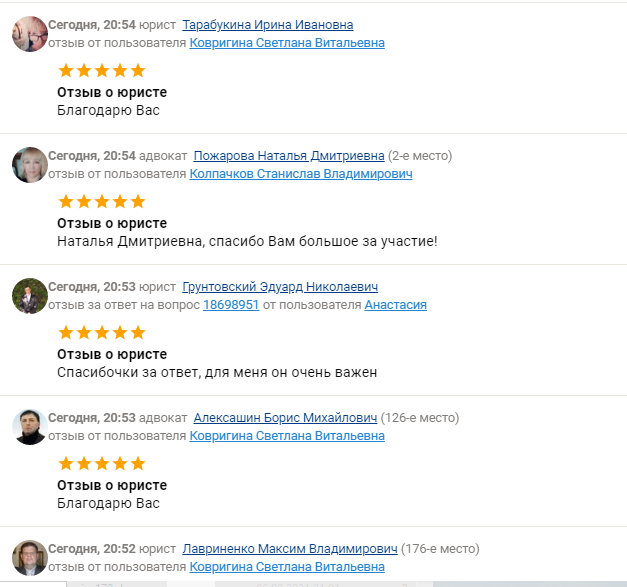Viewport: 627px width, 587px height.
Task: Open advocate profile Пожарова Наталья Дмитриевна
Action: tap(288, 156)
